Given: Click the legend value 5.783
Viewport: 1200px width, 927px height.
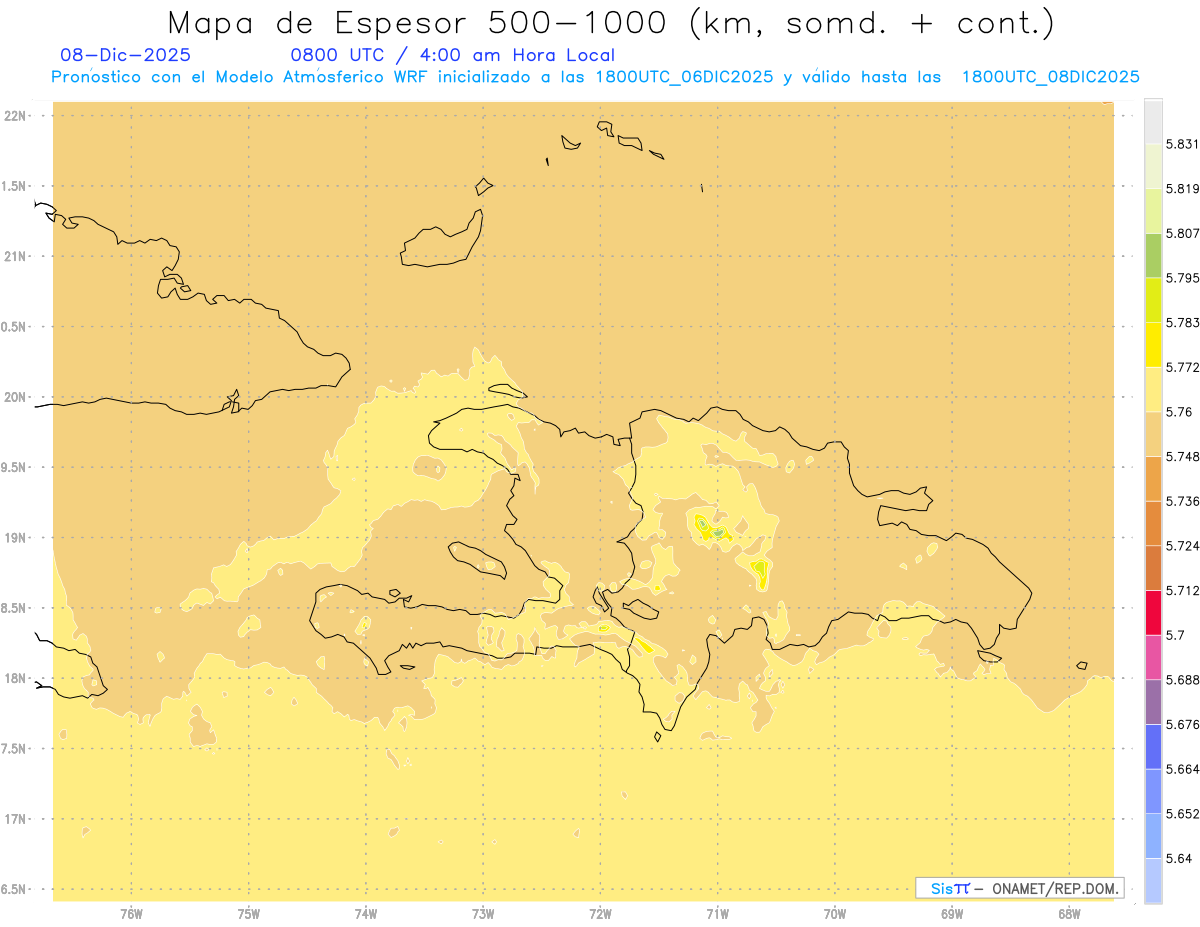Looking at the screenshot, I should (1183, 323).
